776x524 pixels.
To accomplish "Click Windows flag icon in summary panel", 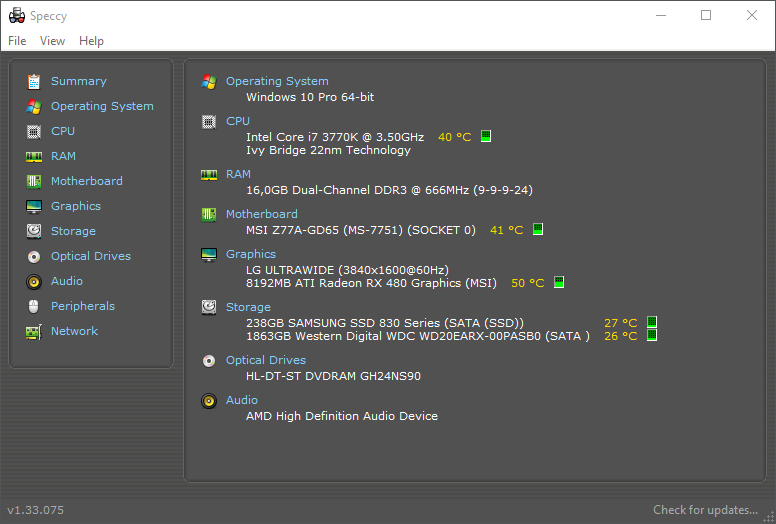I will pyautogui.click(x=209, y=82).
